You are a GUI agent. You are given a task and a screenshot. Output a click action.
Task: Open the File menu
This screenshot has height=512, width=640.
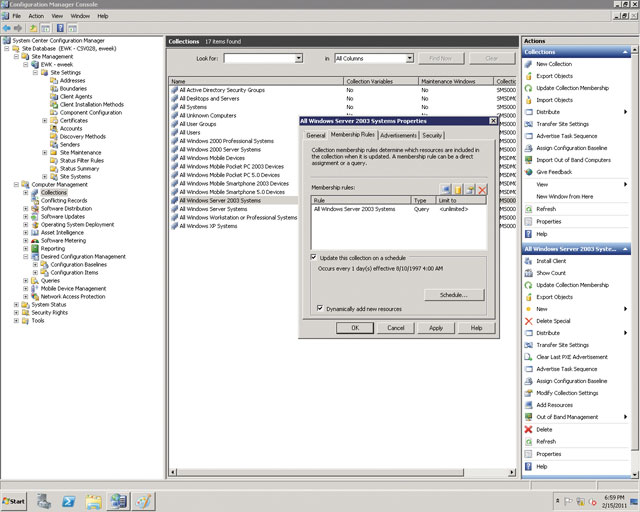(x=16, y=16)
